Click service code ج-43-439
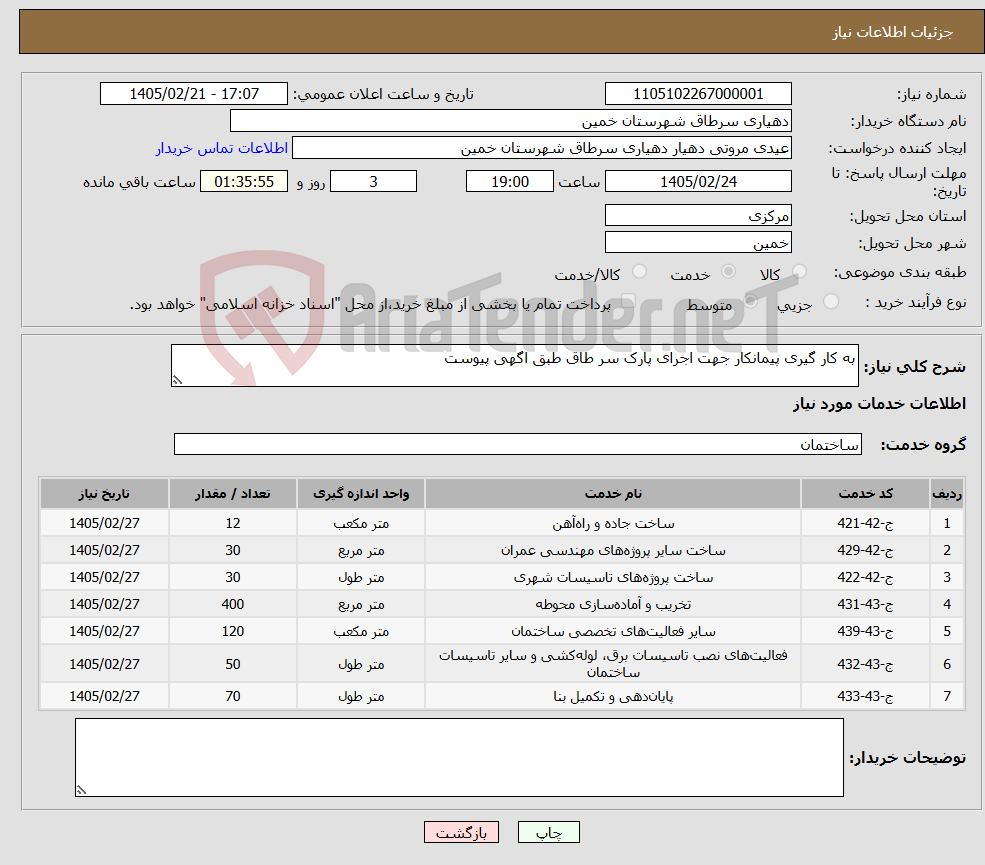The width and height of the screenshot is (985, 865). [x=865, y=631]
